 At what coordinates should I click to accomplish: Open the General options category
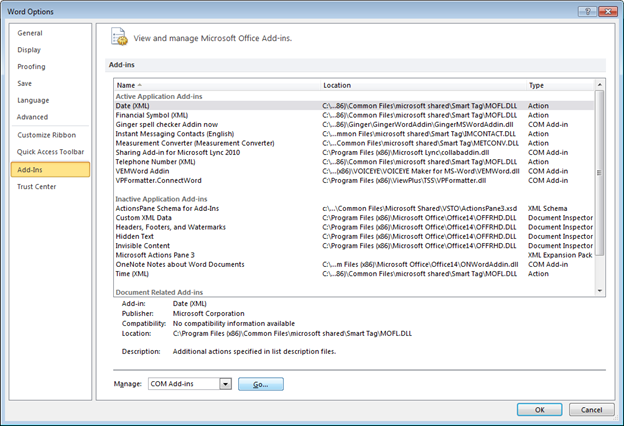[30, 33]
